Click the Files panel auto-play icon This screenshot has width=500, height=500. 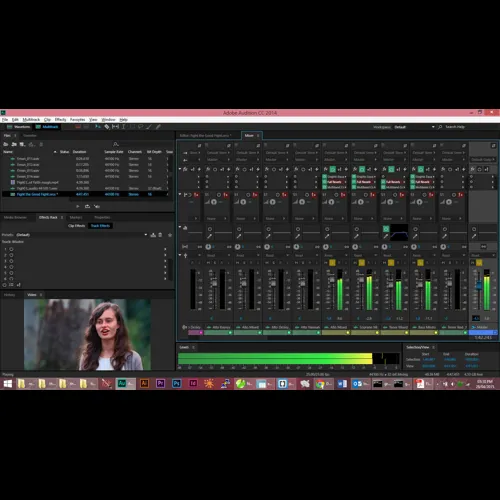pyautogui.click(x=97, y=206)
